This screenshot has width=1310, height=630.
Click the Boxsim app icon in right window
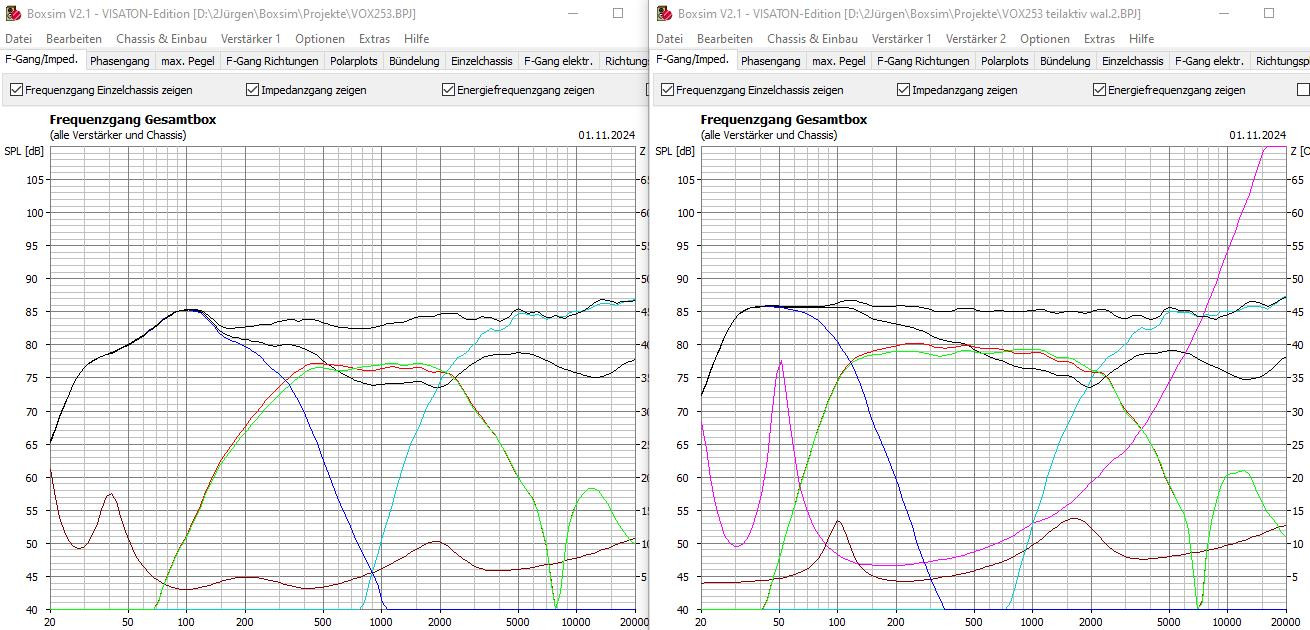[664, 14]
